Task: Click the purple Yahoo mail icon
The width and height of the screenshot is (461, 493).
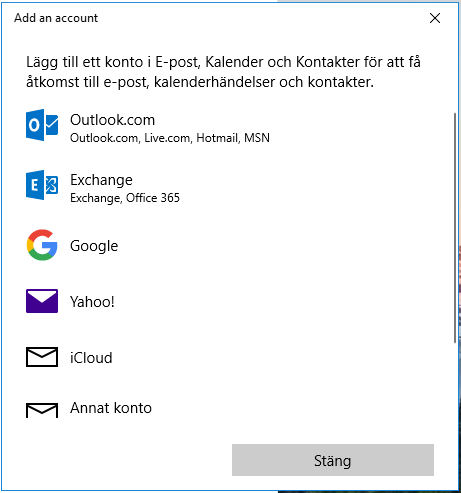Action: tap(42, 301)
